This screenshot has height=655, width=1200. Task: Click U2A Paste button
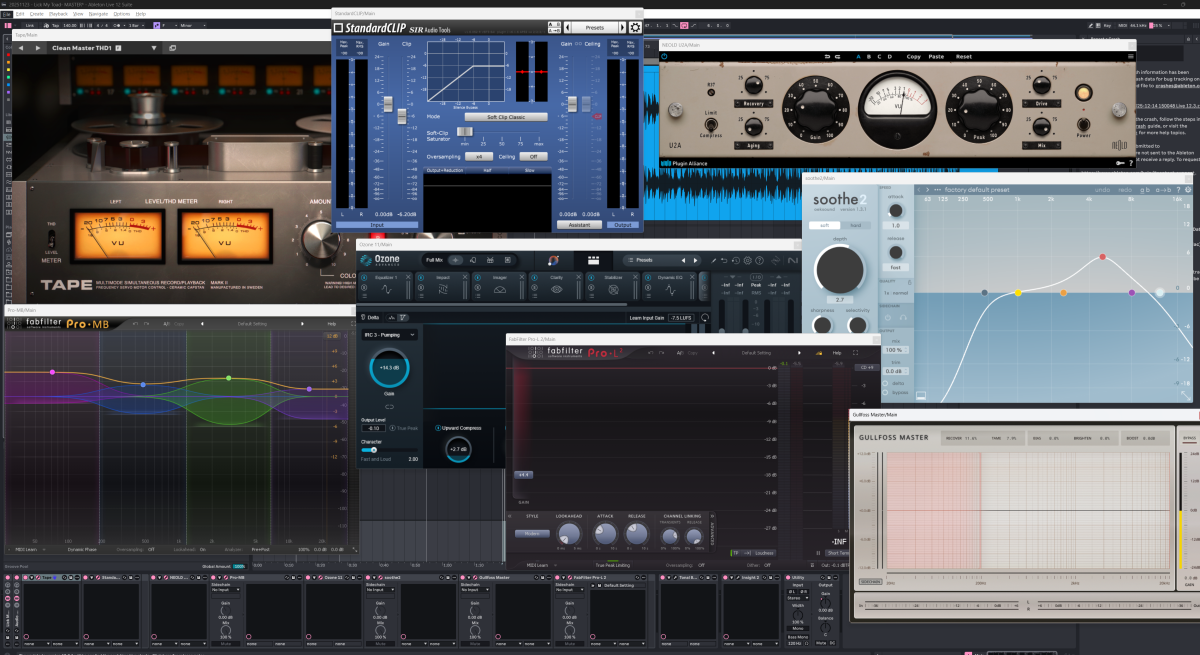pos(936,57)
